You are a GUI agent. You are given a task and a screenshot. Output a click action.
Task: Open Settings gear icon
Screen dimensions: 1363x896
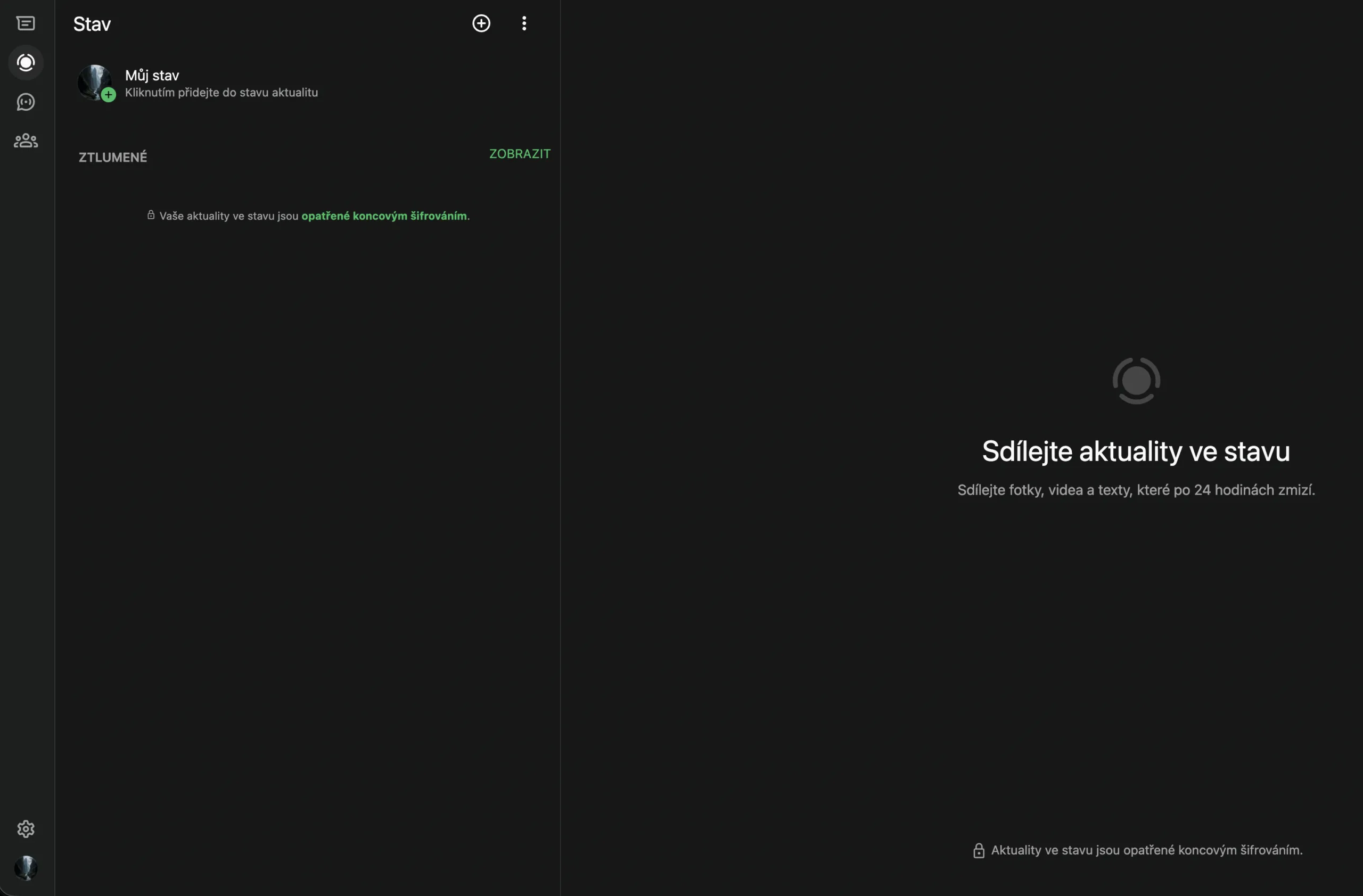click(26, 828)
